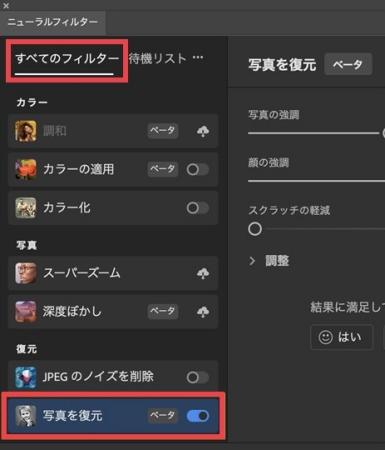
Task: Click the はい satisfaction button
Action: tap(341, 337)
